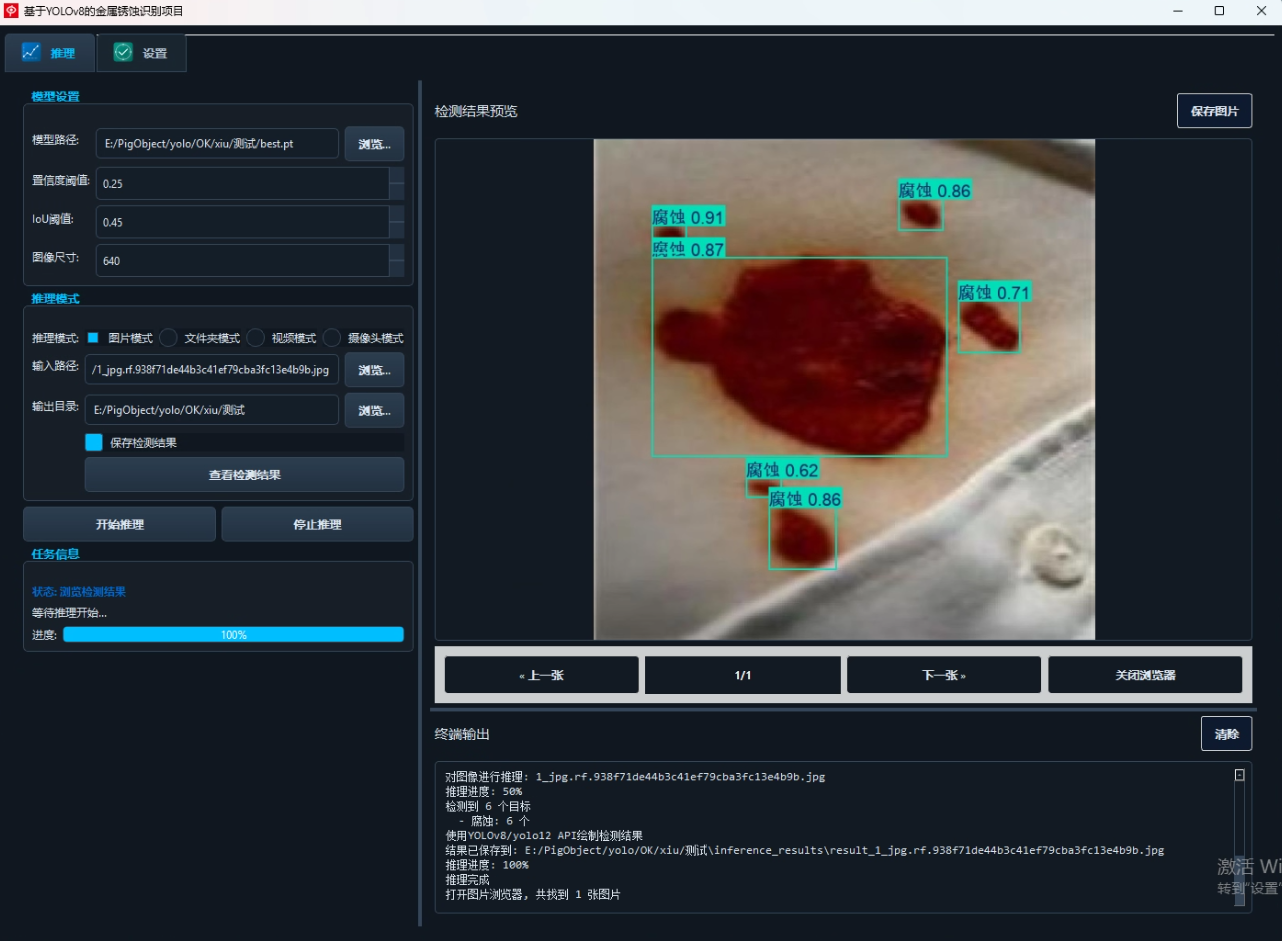Click 保存图片 button
1282x941 pixels.
[x=1214, y=111]
